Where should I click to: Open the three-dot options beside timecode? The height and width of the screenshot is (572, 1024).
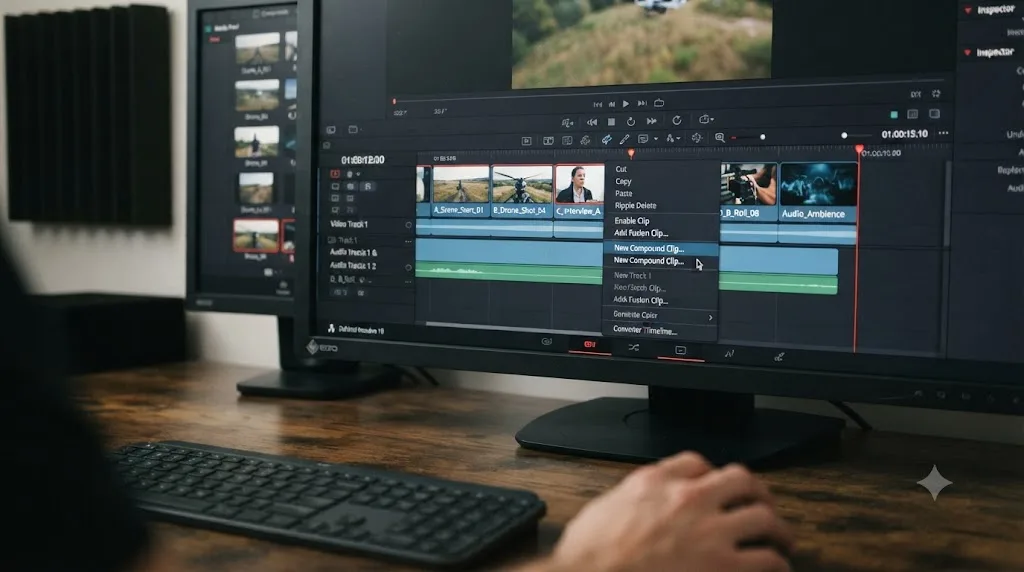click(943, 133)
